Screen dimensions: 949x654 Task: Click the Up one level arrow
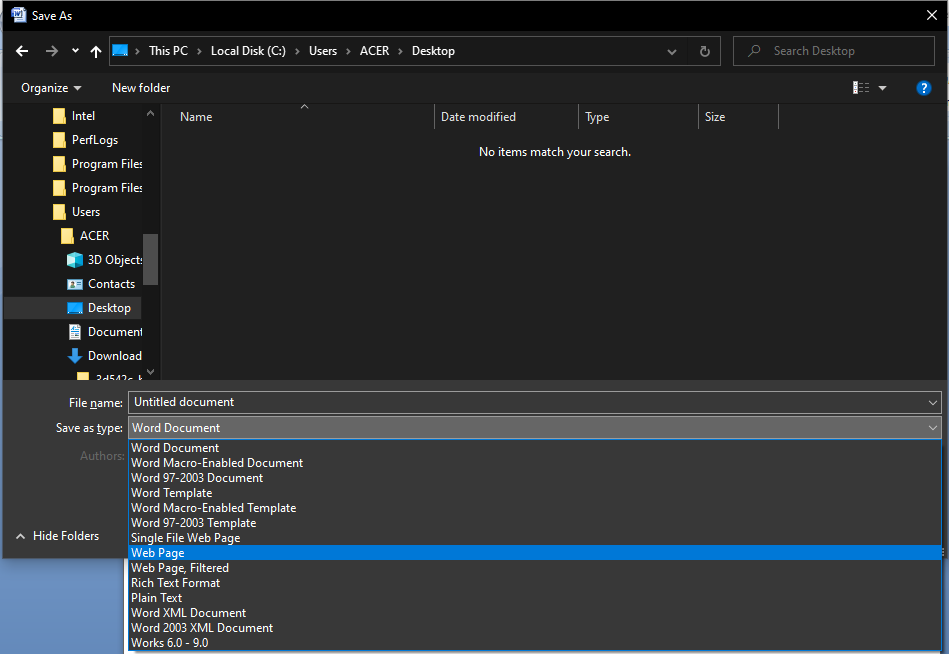click(96, 51)
